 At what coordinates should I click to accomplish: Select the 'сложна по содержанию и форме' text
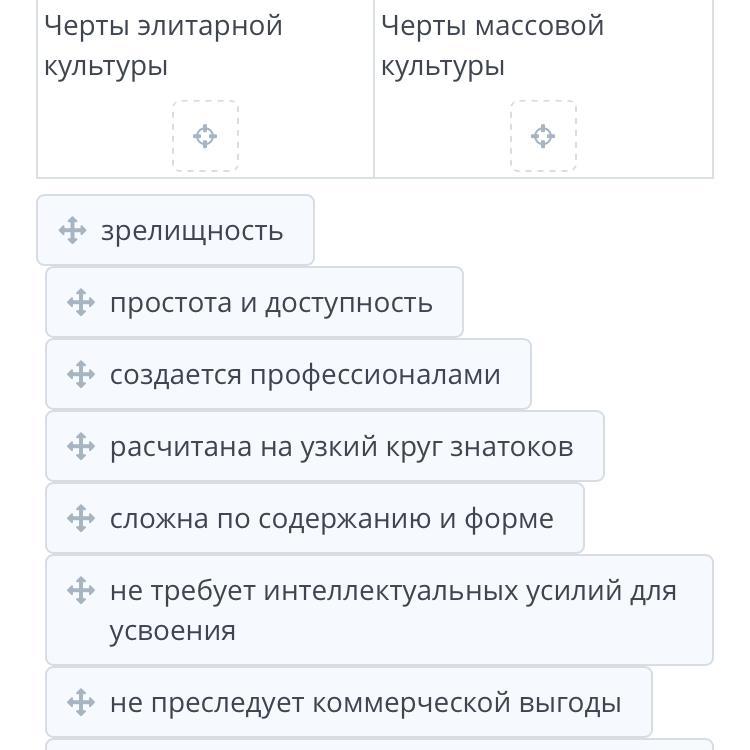point(331,518)
